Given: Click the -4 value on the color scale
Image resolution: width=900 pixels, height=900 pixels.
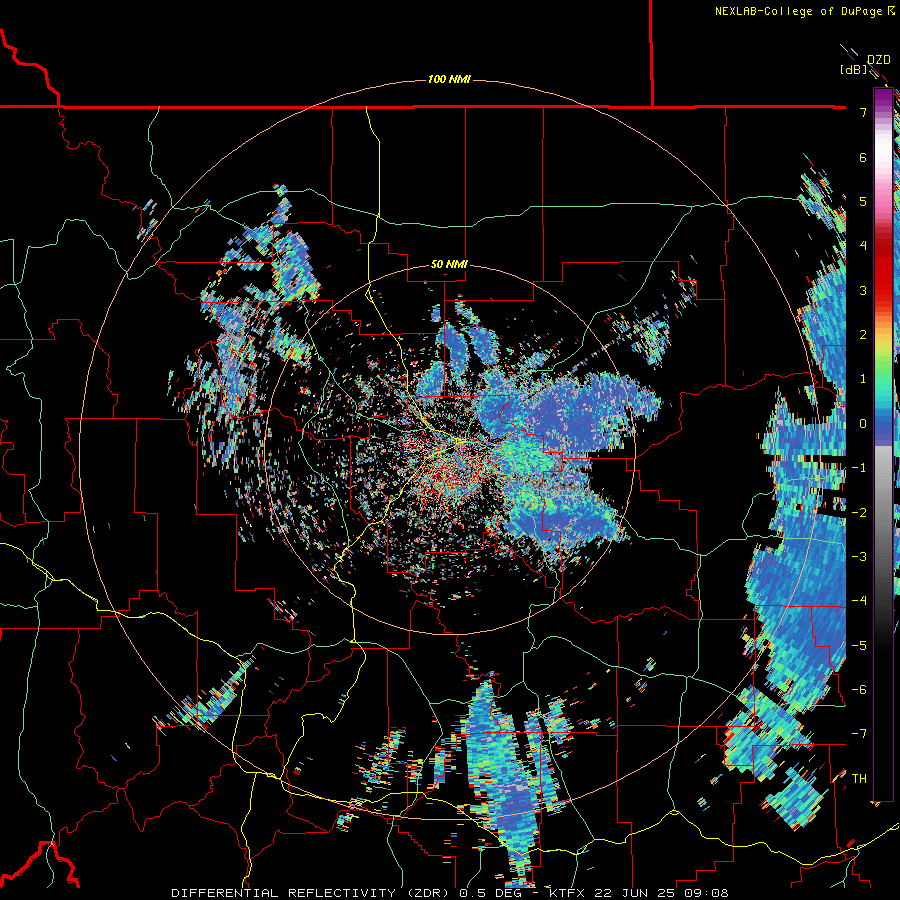Looking at the screenshot, I should coord(859,601).
